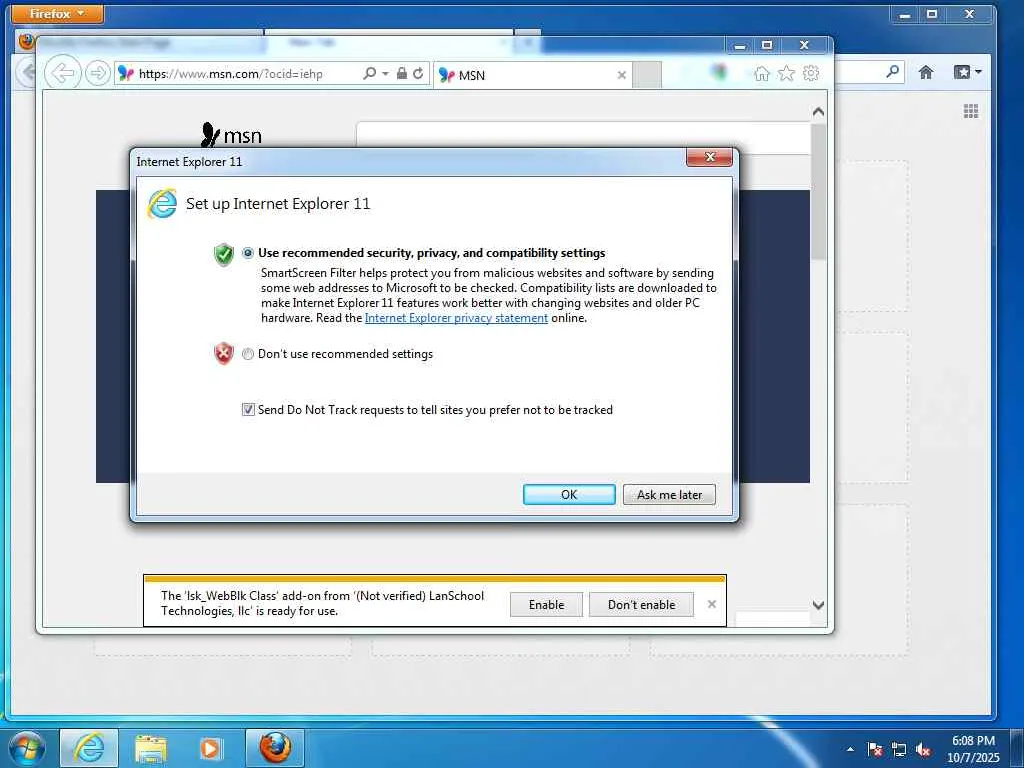
Task: Click the IE Home icon
Action: (761, 74)
